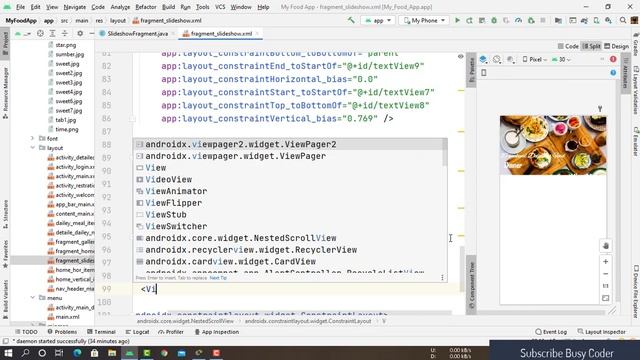
Task: Toggle the Structure tool window
Action: [x=5, y=214]
